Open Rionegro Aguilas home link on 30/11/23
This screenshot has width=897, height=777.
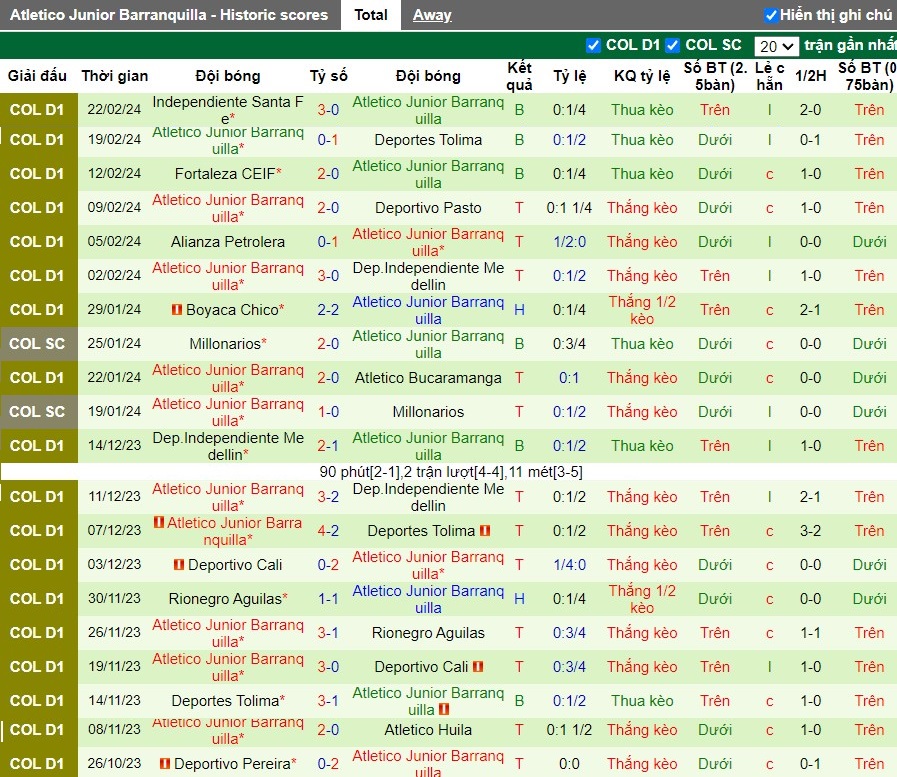[225, 598]
